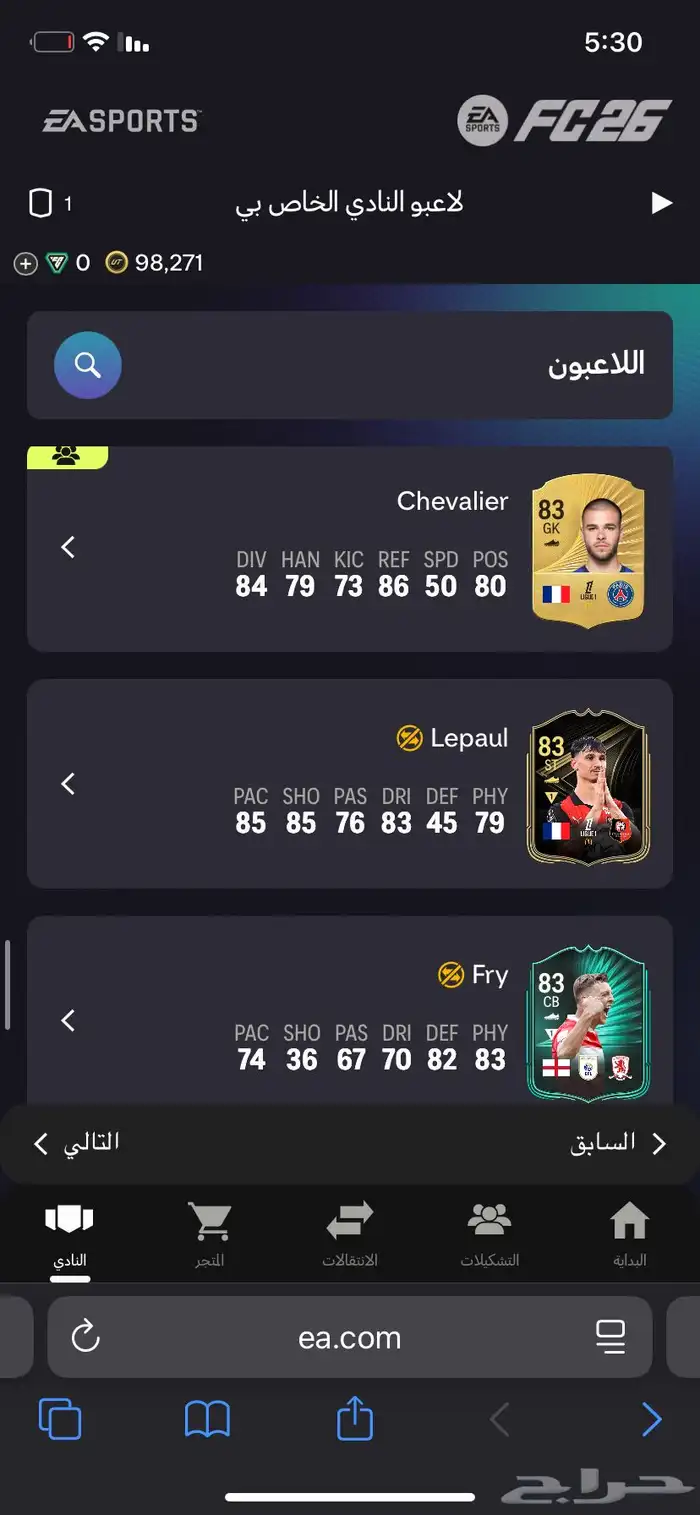Image resolution: width=700 pixels, height=1515 pixels.
Task: Tap the blue player search icon
Action: pos(88,365)
